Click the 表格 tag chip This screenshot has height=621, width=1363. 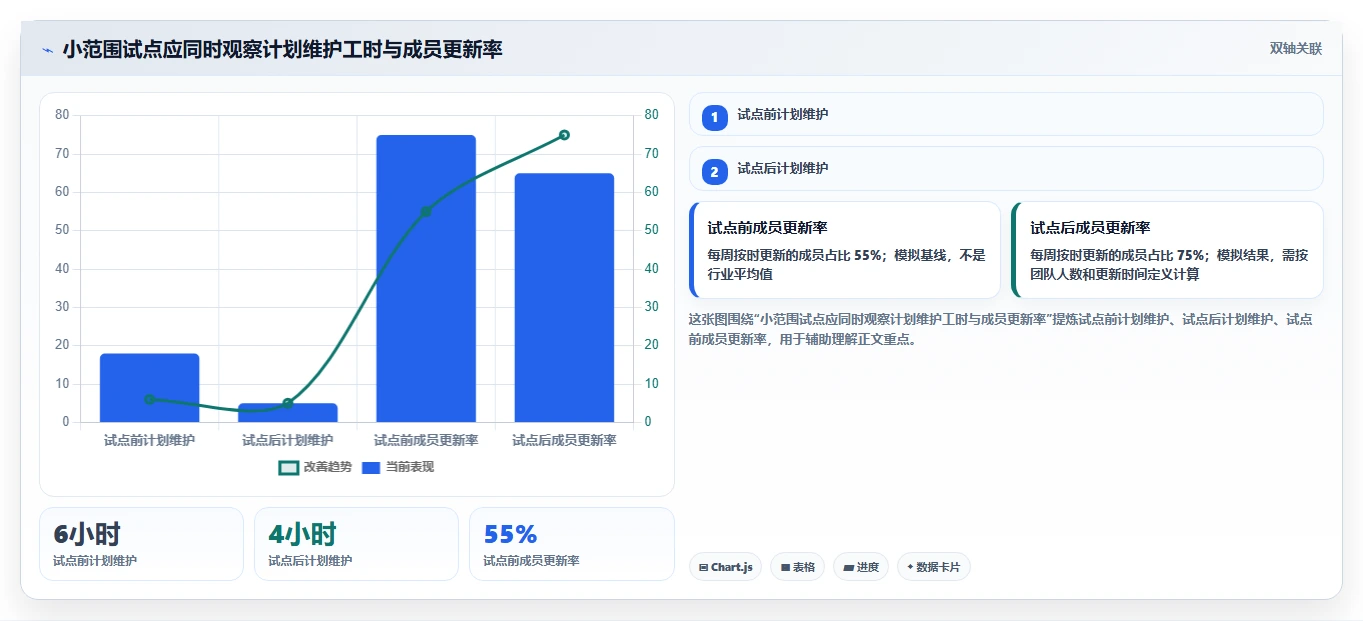coord(797,567)
